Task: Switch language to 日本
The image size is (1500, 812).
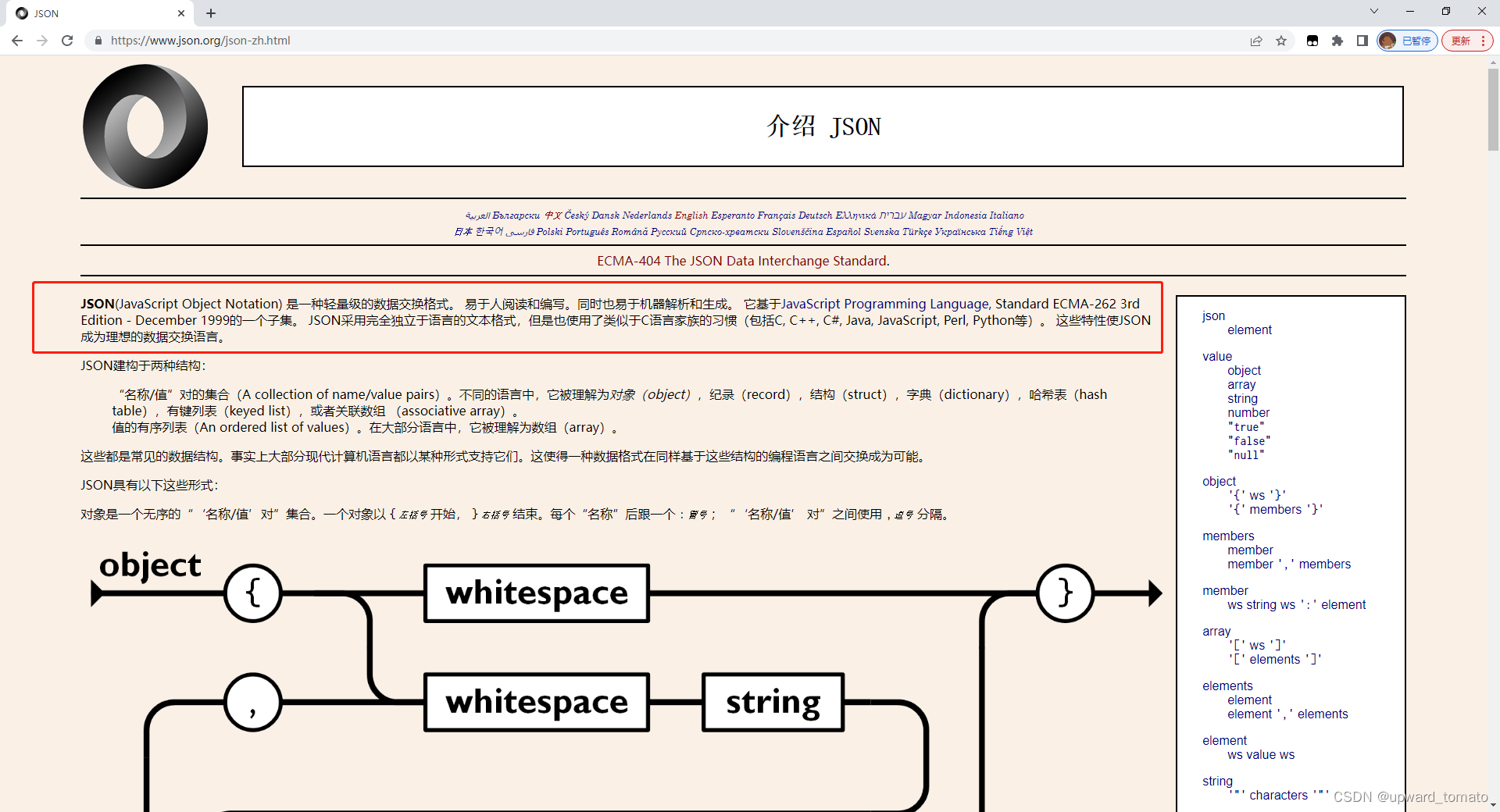Action: click(x=463, y=232)
